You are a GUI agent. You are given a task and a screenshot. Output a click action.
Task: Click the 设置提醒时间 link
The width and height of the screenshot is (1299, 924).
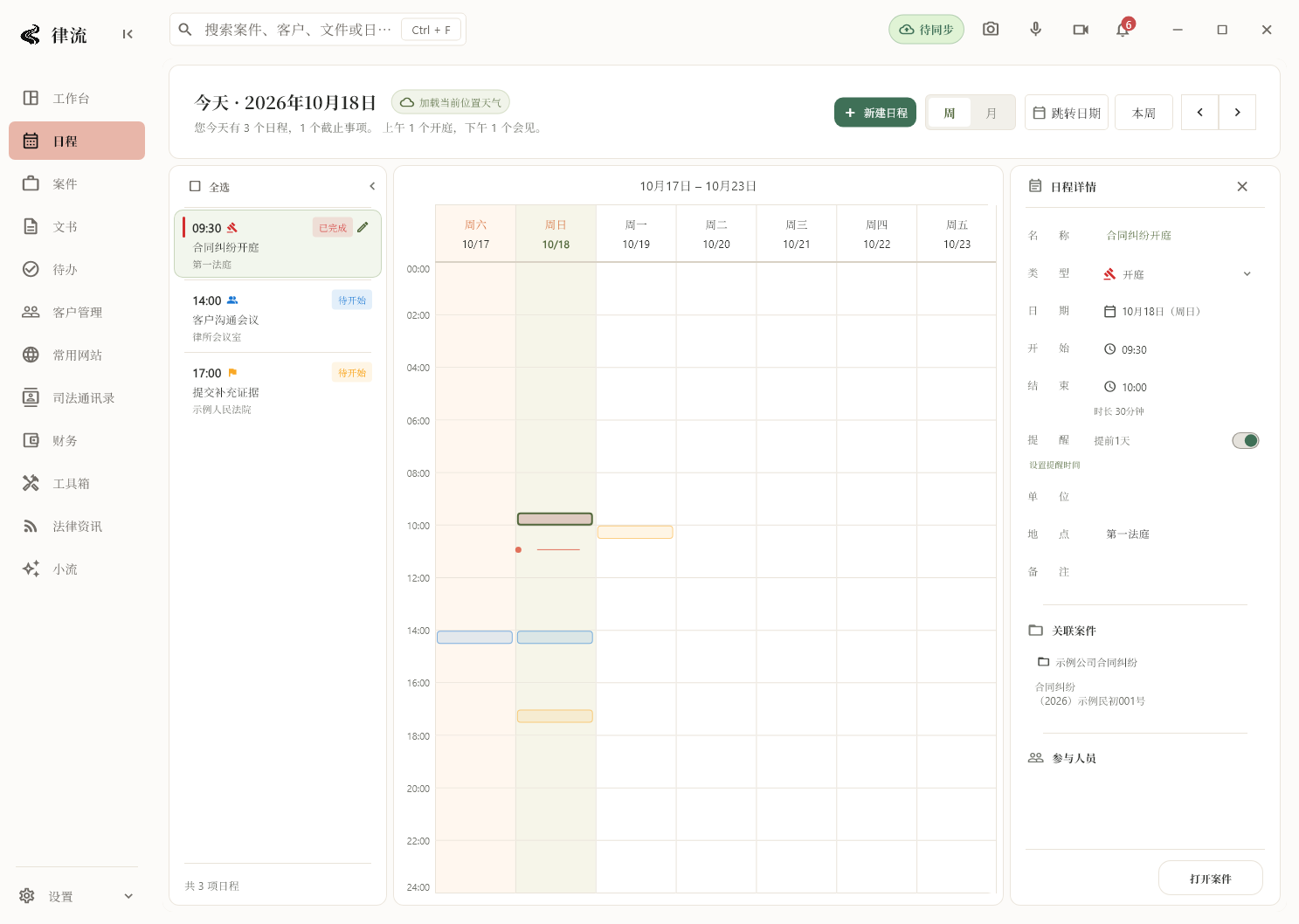[x=1054, y=465]
